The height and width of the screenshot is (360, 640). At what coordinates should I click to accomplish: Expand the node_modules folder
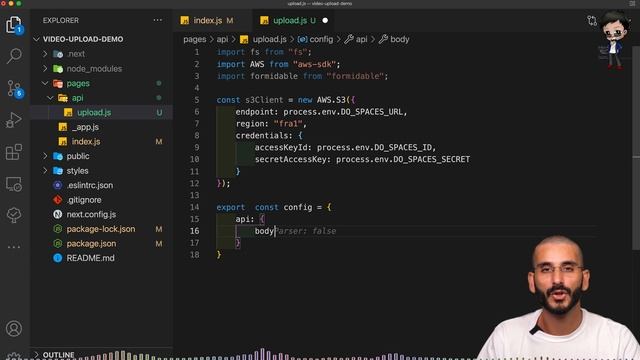[45, 69]
